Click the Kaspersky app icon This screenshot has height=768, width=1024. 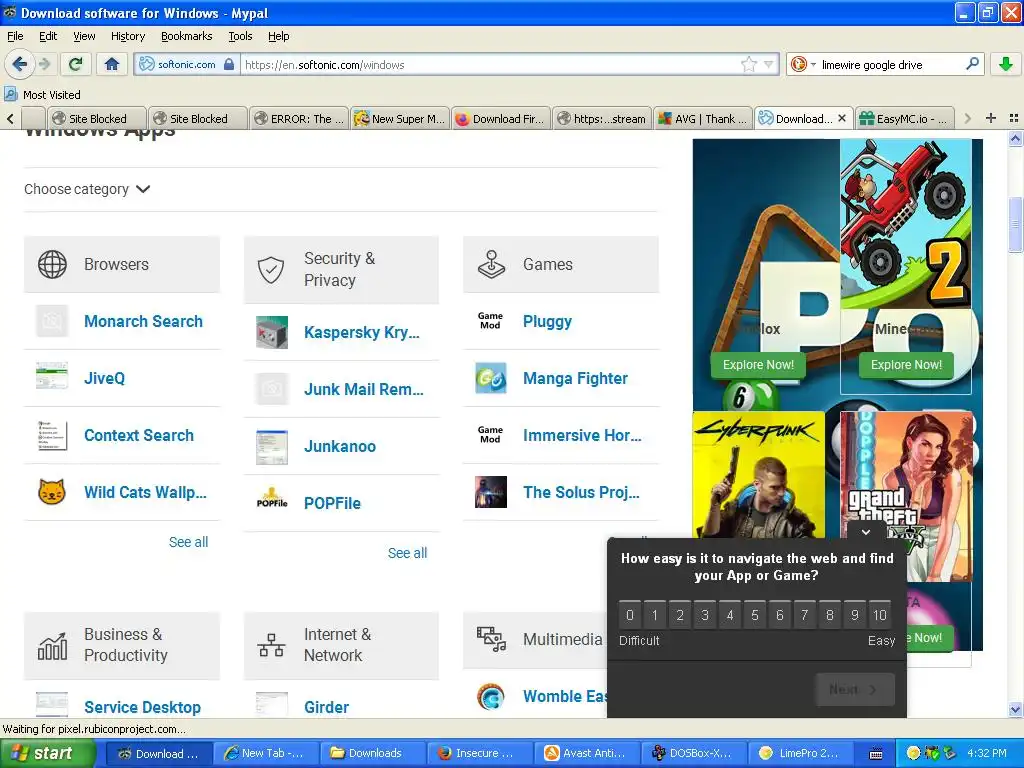coord(272,332)
